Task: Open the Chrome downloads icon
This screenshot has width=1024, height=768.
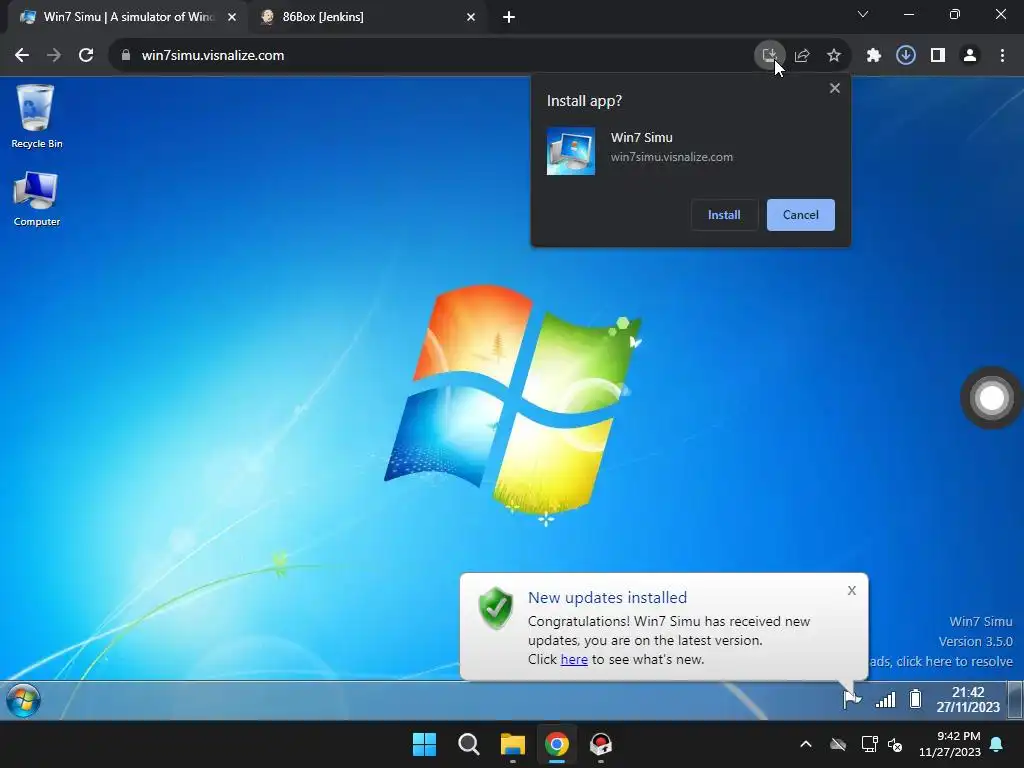Action: pos(906,56)
